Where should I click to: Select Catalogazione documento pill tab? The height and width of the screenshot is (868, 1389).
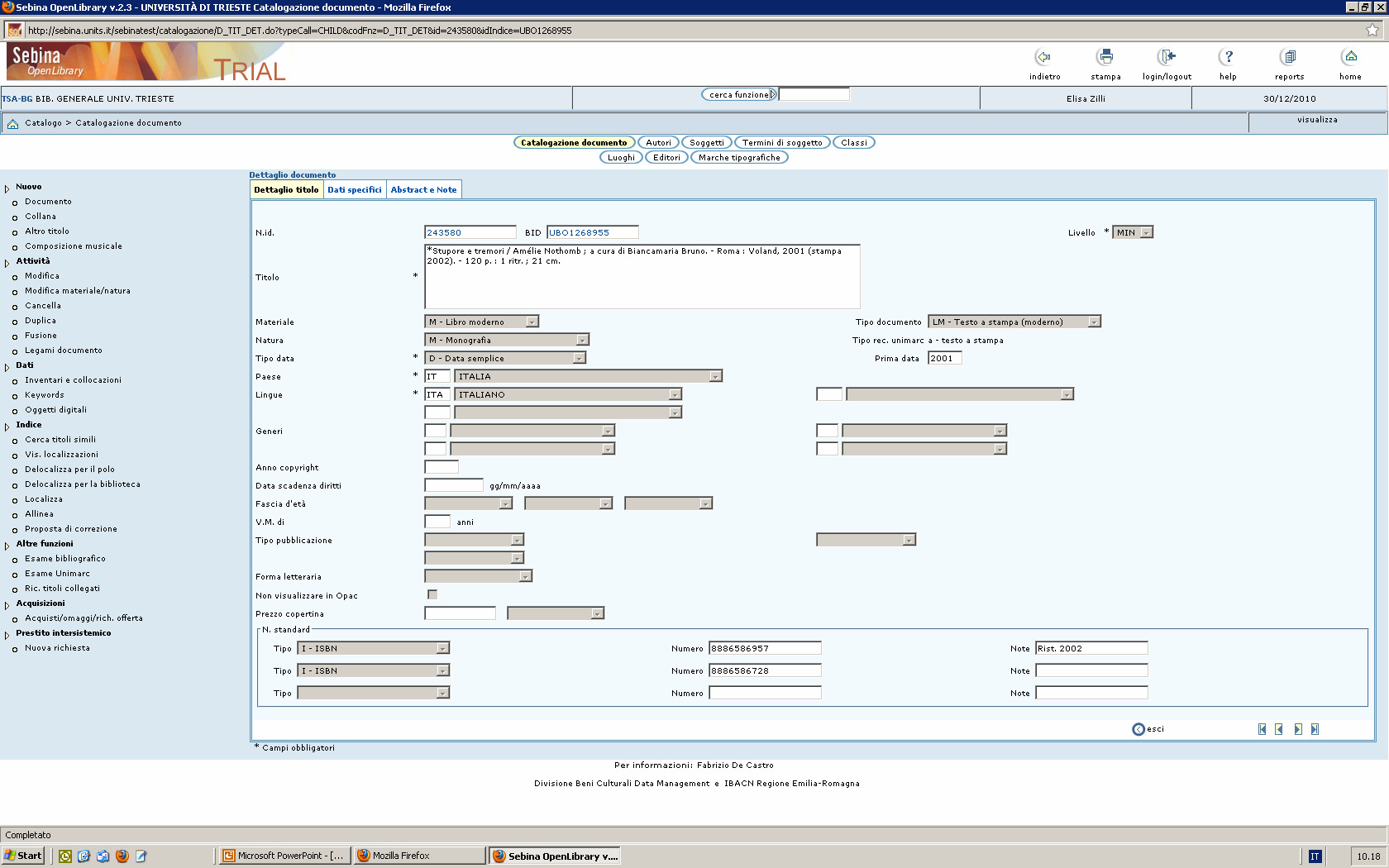(574, 143)
